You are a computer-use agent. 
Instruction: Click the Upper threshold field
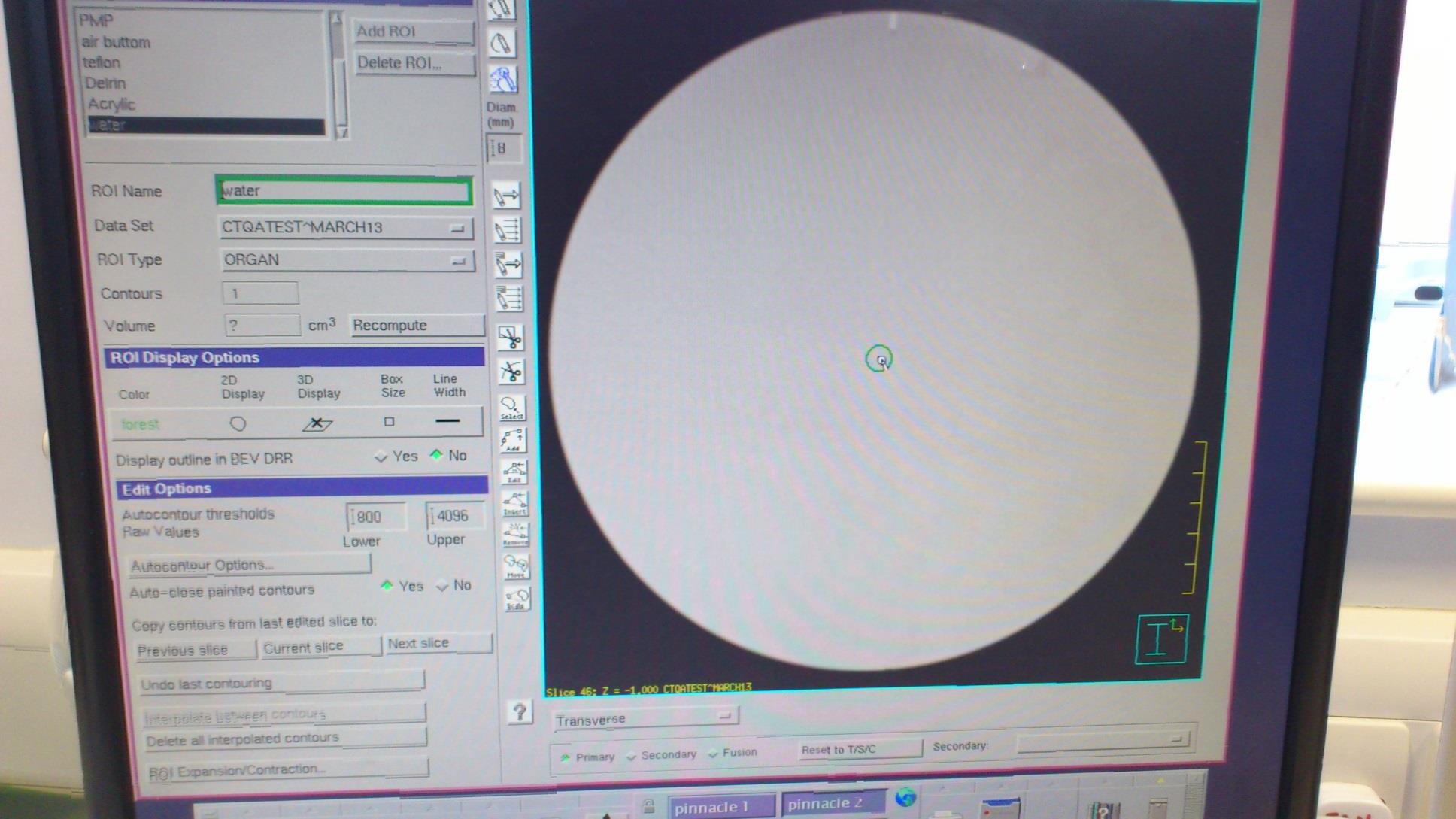pos(454,515)
